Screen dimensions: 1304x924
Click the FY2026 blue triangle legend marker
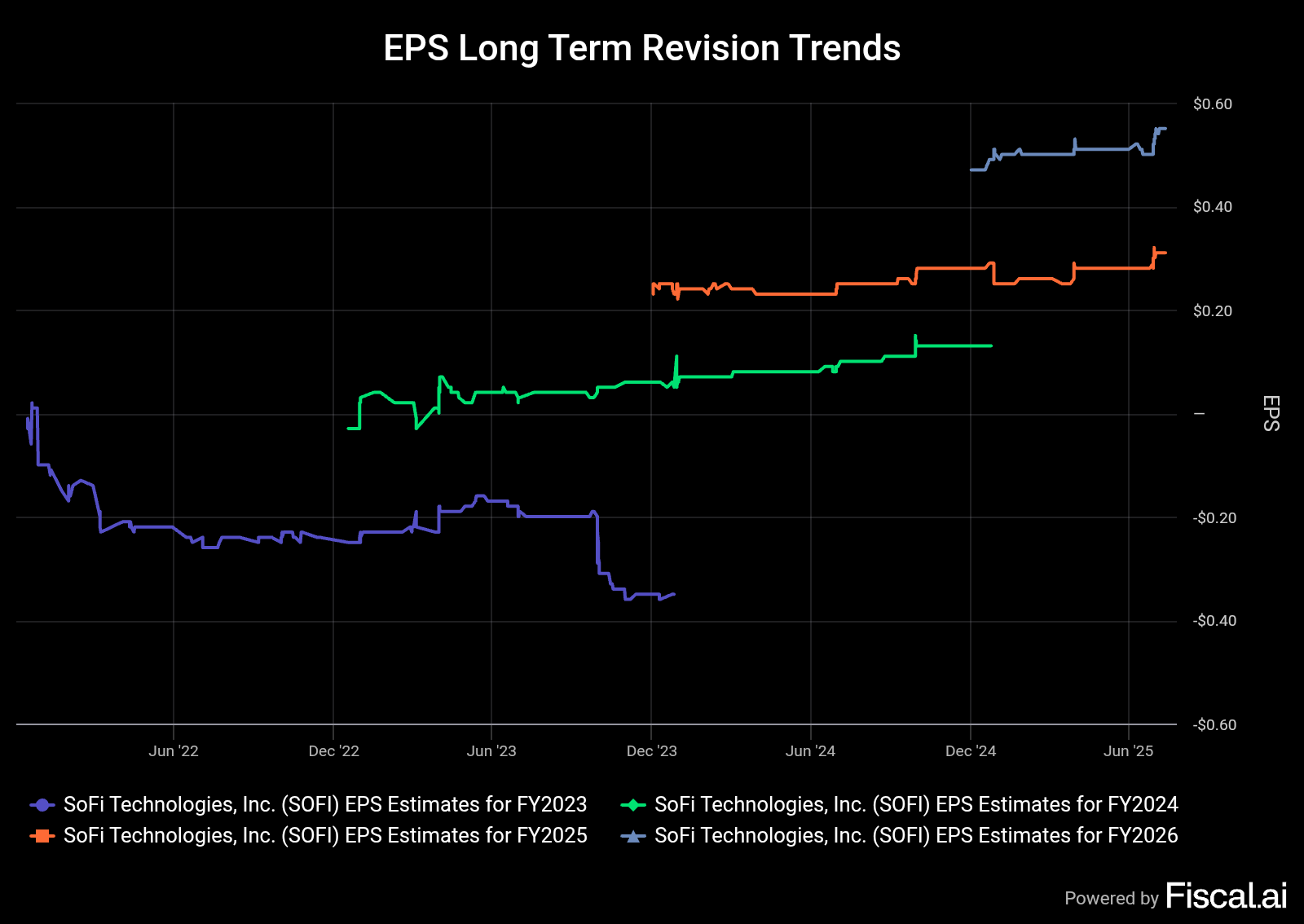(x=633, y=836)
